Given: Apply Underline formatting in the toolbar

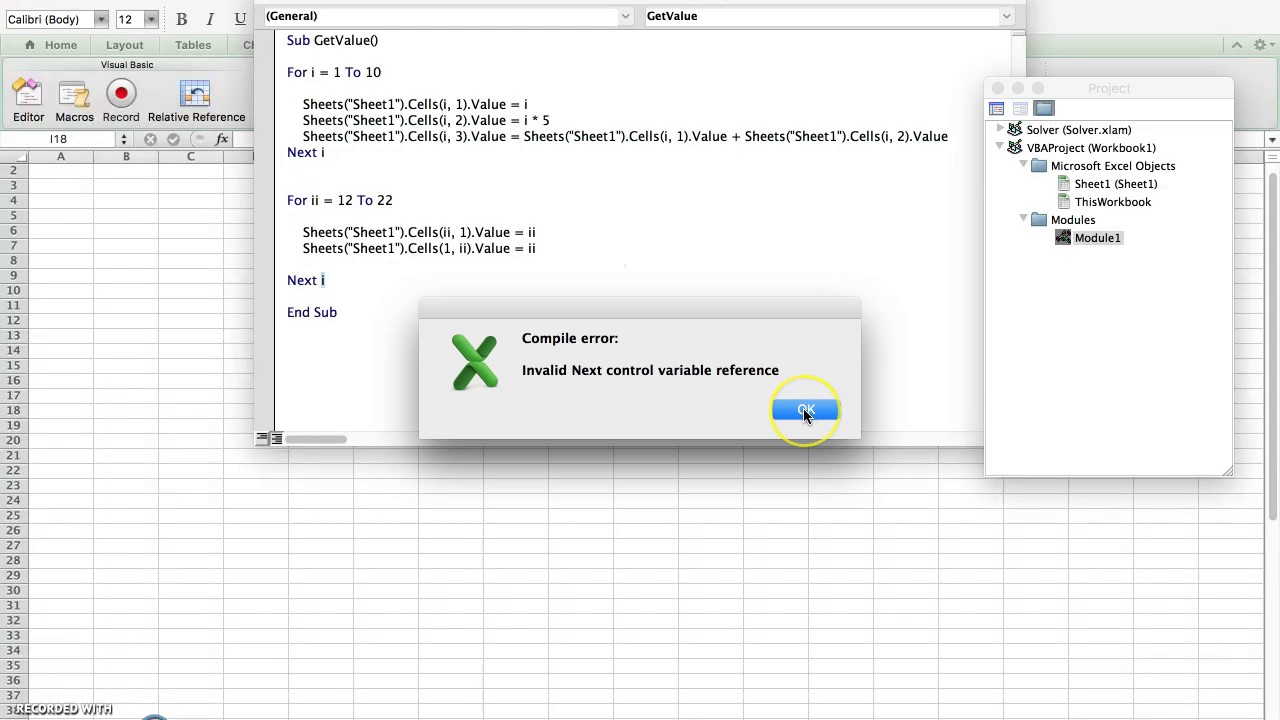Looking at the screenshot, I should pyautogui.click(x=240, y=19).
